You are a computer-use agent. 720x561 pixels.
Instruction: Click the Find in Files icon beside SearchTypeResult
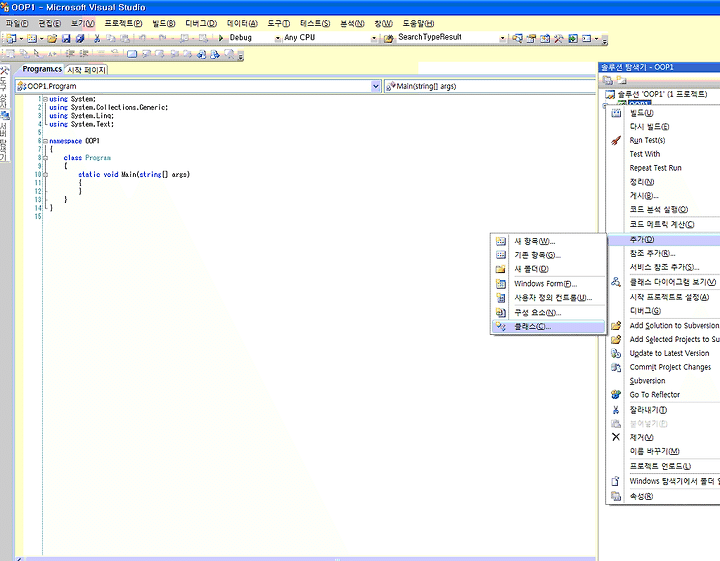[389, 39]
